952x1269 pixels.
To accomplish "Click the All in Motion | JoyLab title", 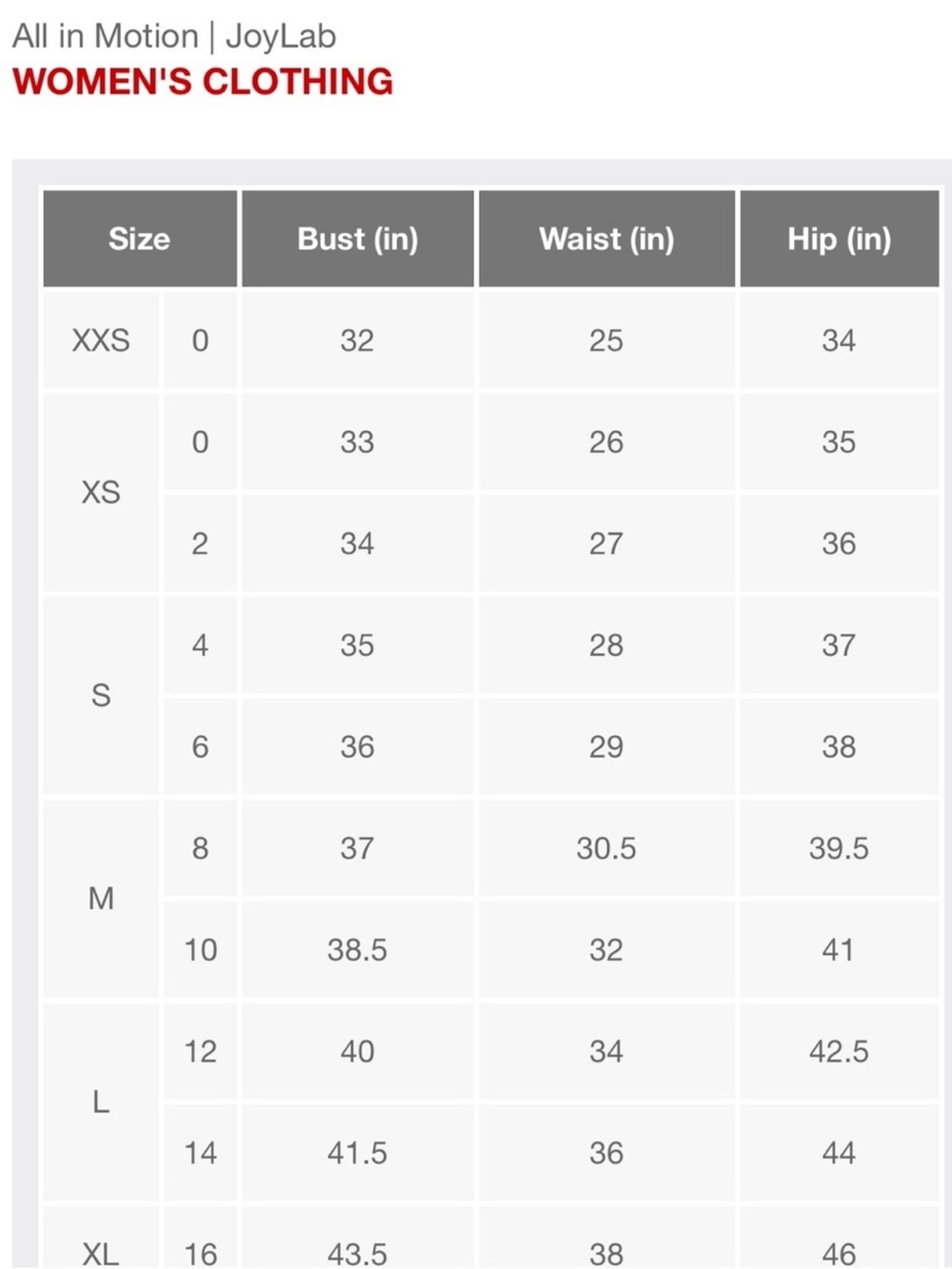I will 174,36.
